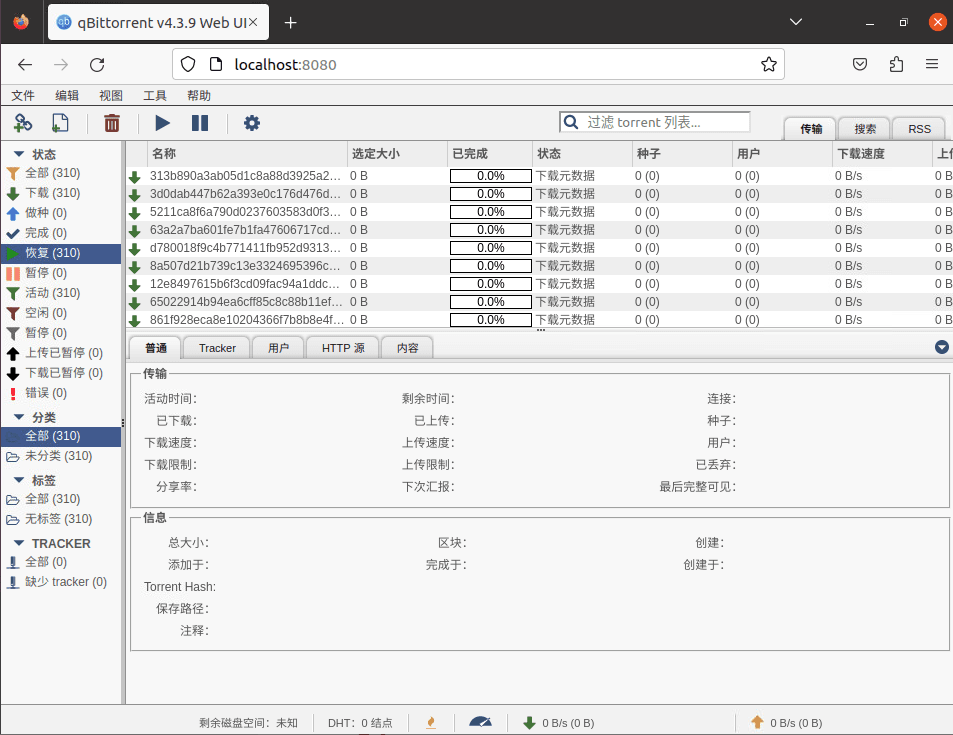The image size is (953, 735).
Task: Collapse the 分类 section
Action: pyautogui.click(x=19, y=417)
